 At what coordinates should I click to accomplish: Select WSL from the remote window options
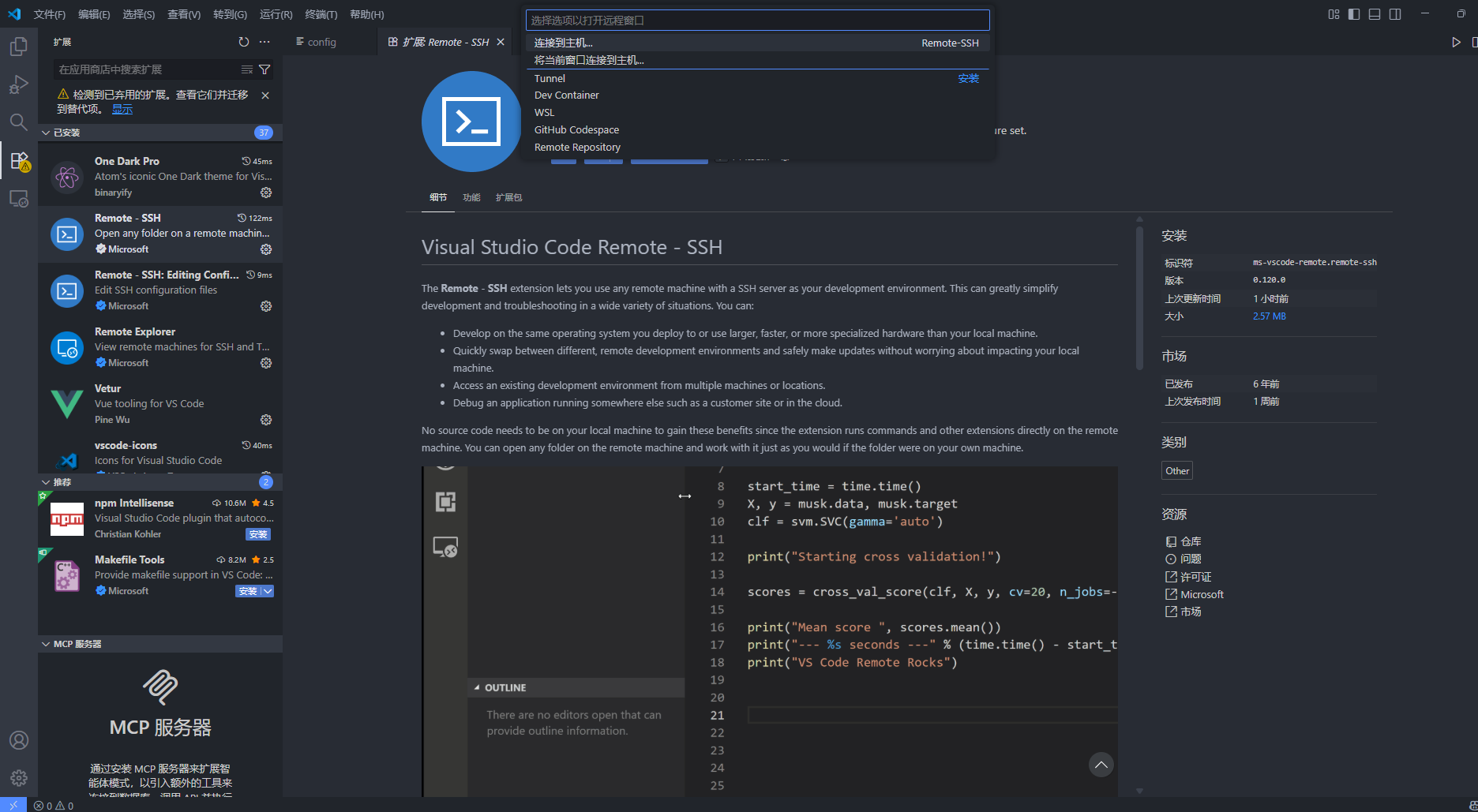click(x=544, y=112)
